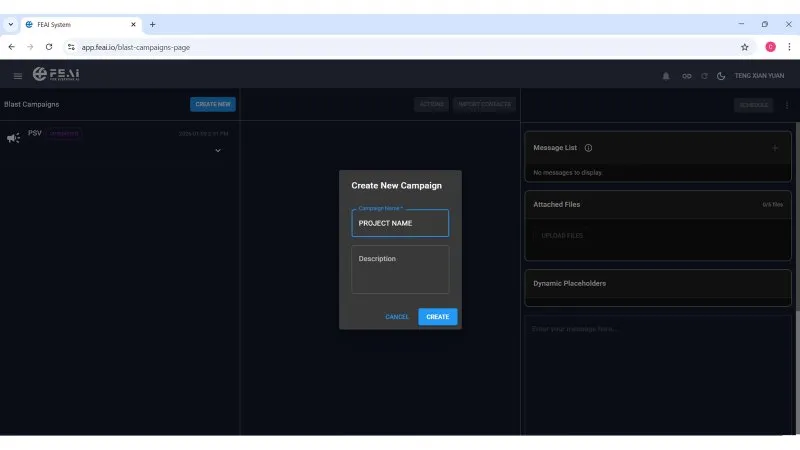
Task: Reload the browser page
Action: pyautogui.click(x=49, y=47)
